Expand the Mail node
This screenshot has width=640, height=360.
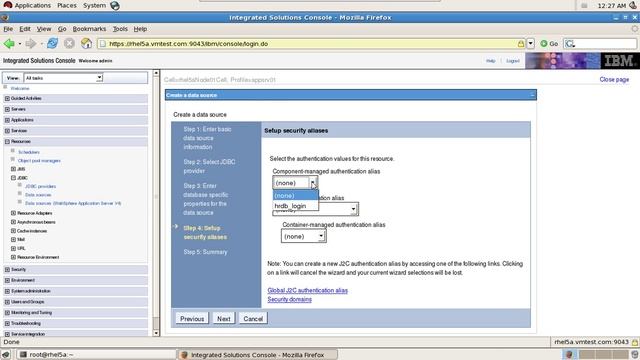click(x=13, y=240)
